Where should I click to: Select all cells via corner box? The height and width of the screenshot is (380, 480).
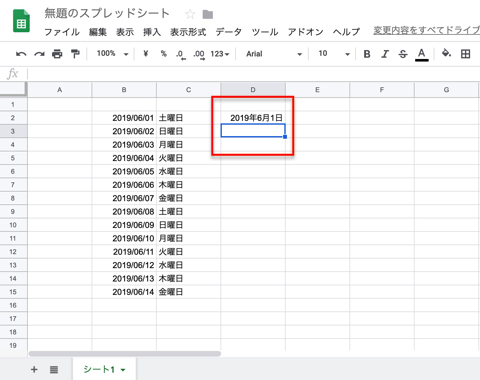pyautogui.click(x=13, y=89)
